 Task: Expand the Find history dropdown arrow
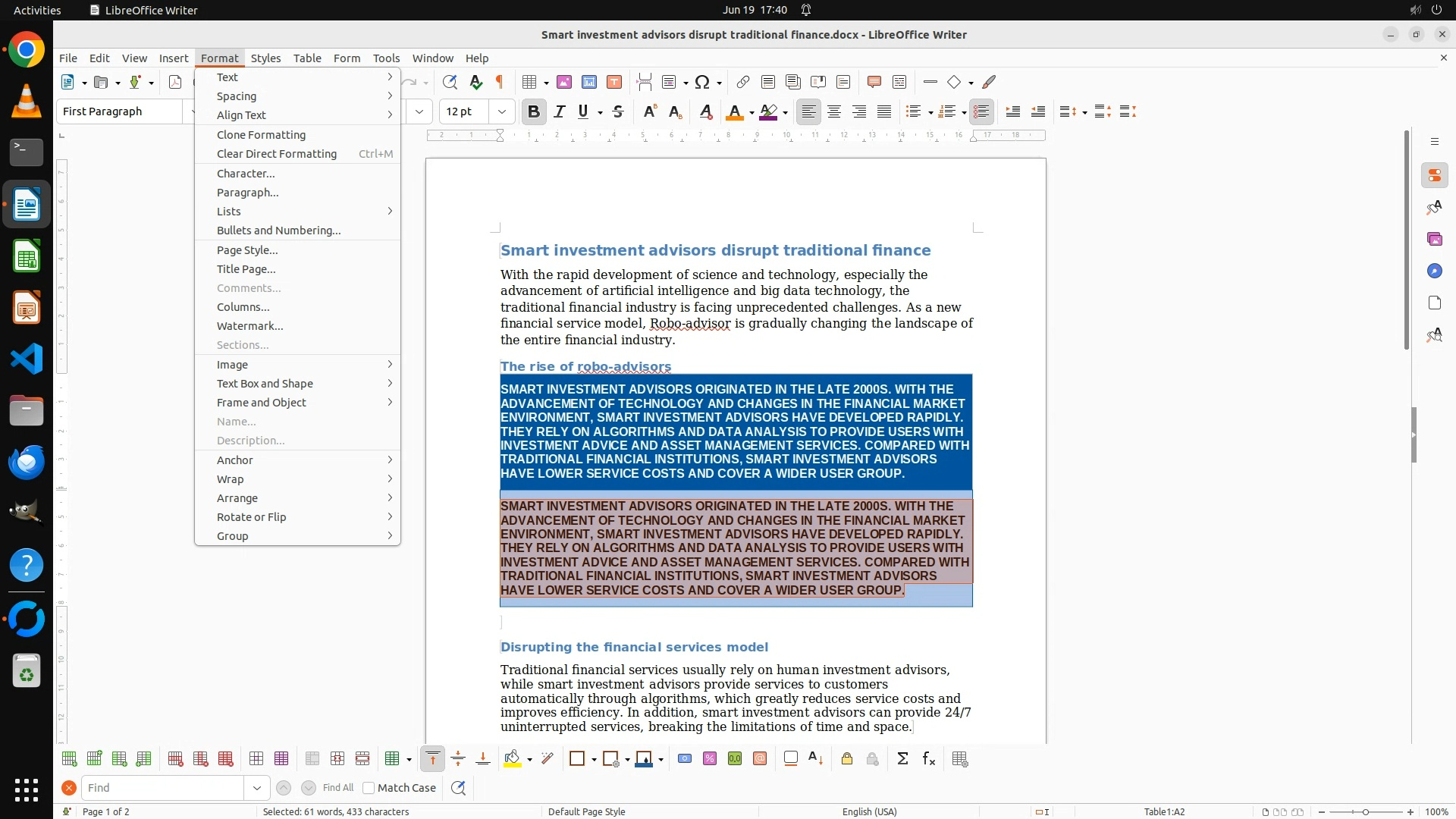point(257,788)
